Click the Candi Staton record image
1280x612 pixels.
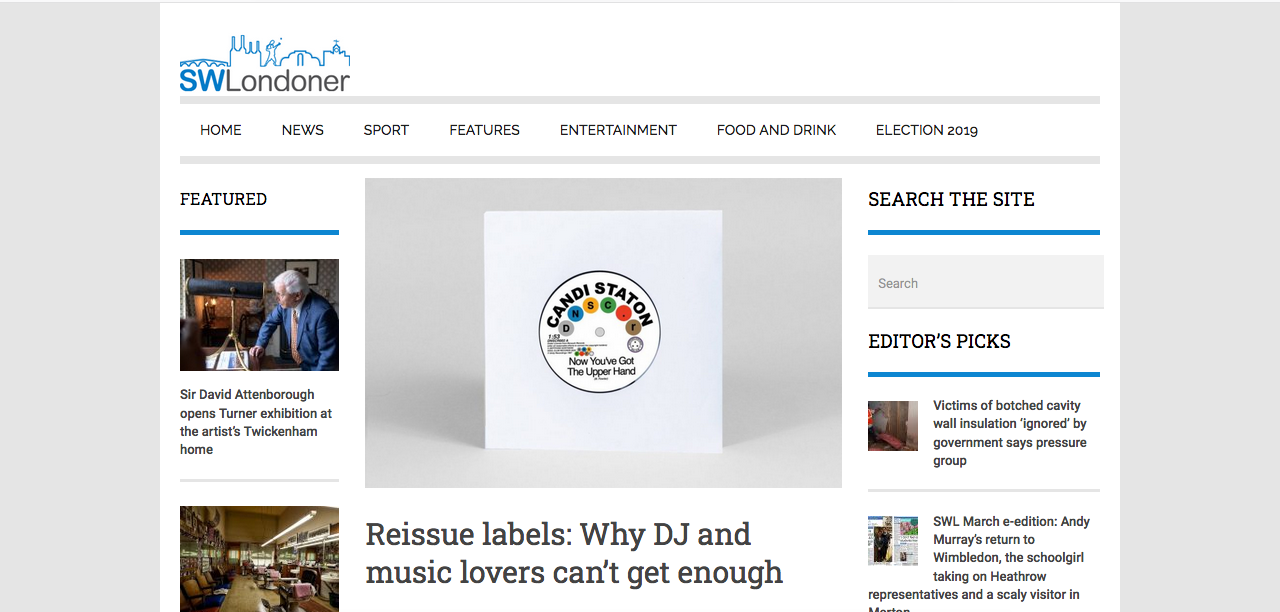click(603, 333)
